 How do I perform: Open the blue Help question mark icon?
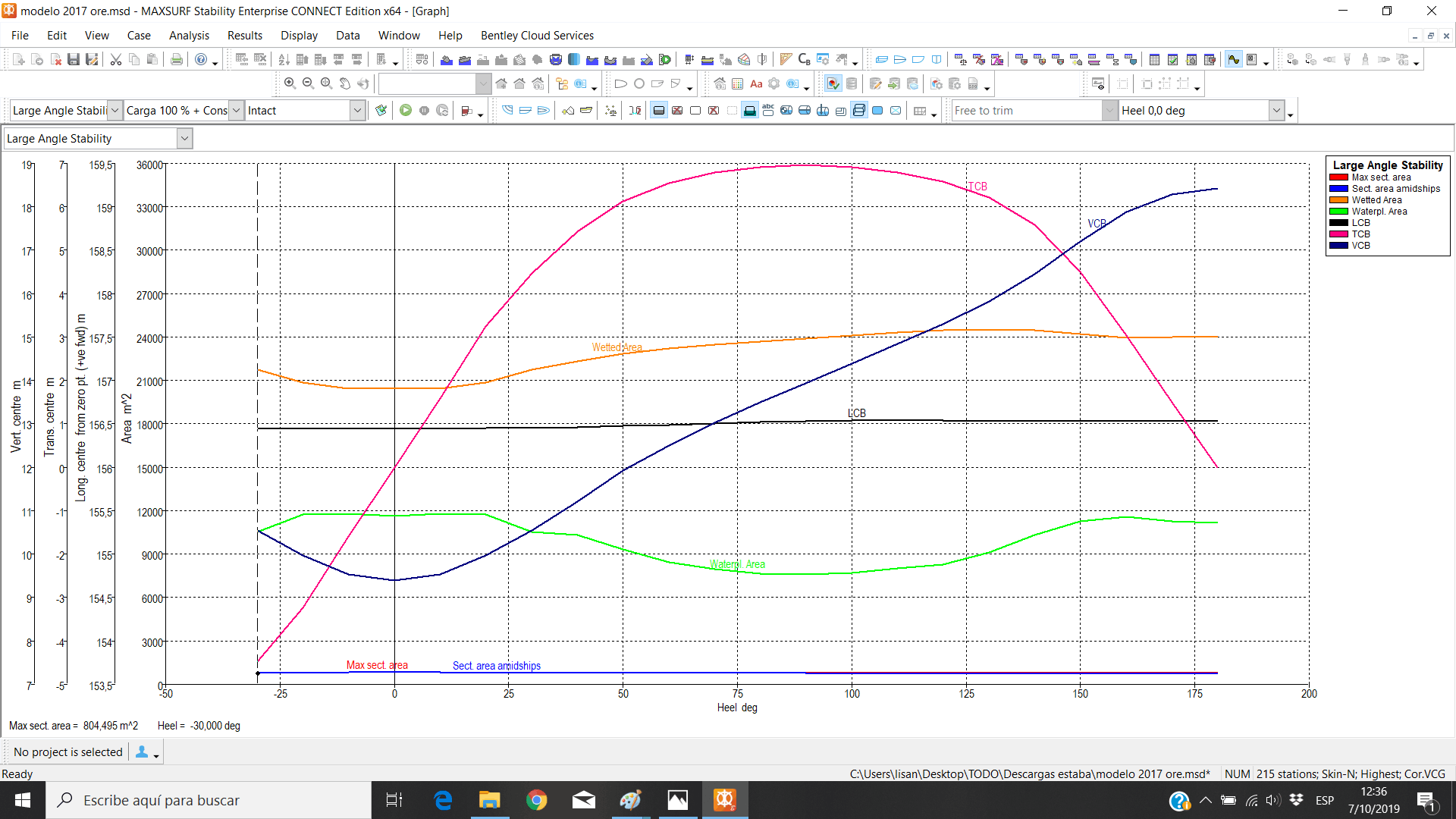click(x=201, y=59)
